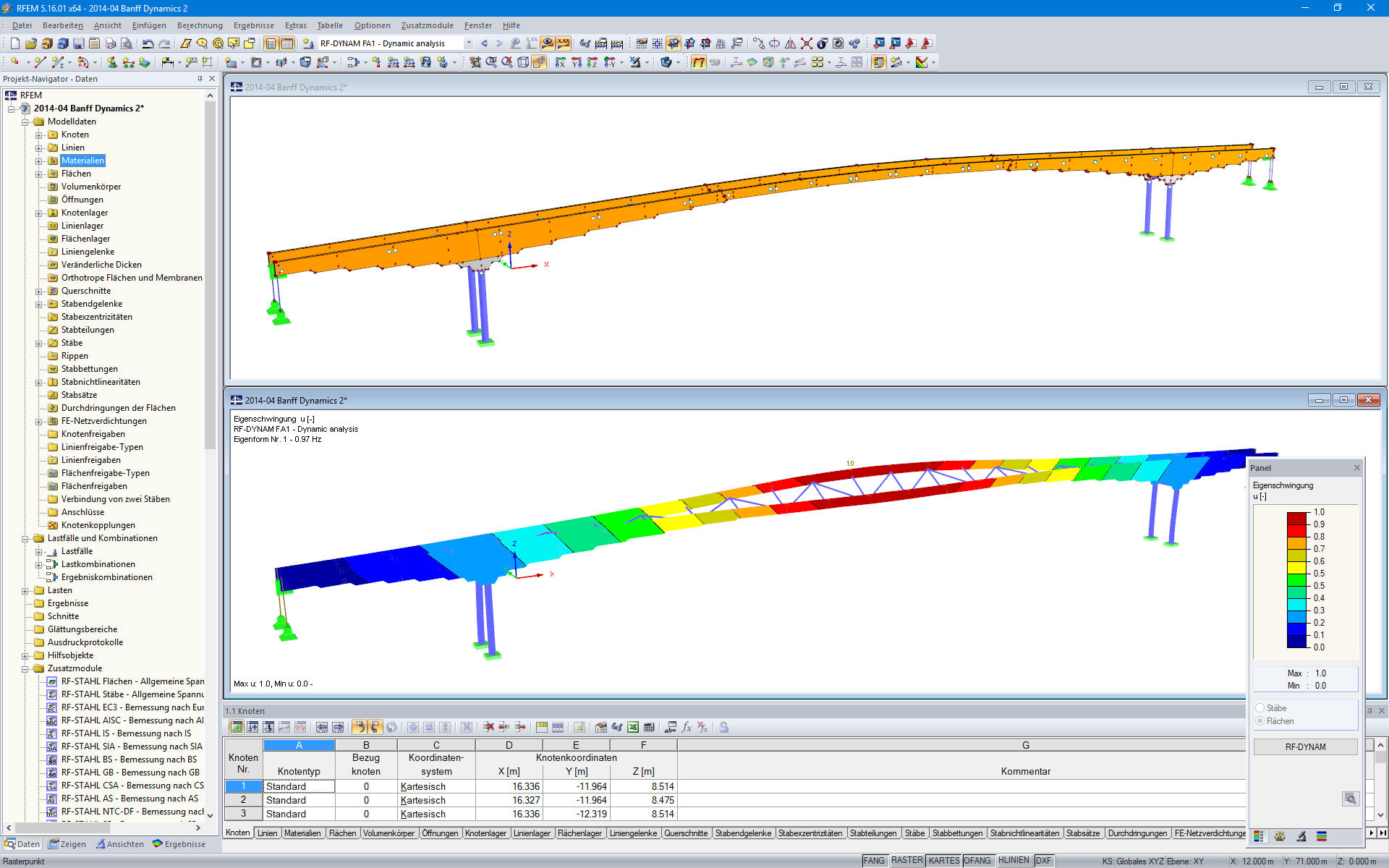Toggle RASTER snap in the status bar
Viewport: 1389px width, 868px height.
906,861
